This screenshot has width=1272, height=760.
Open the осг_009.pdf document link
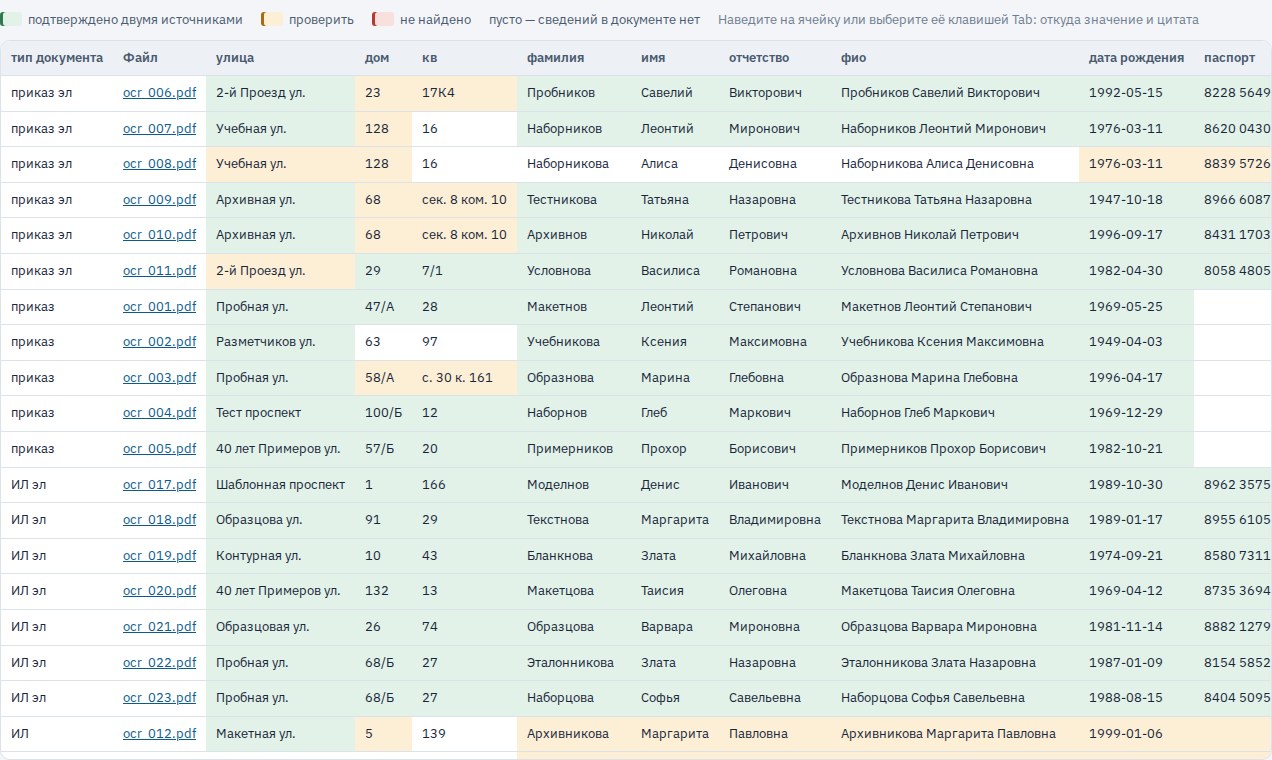pyautogui.click(x=160, y=200)
